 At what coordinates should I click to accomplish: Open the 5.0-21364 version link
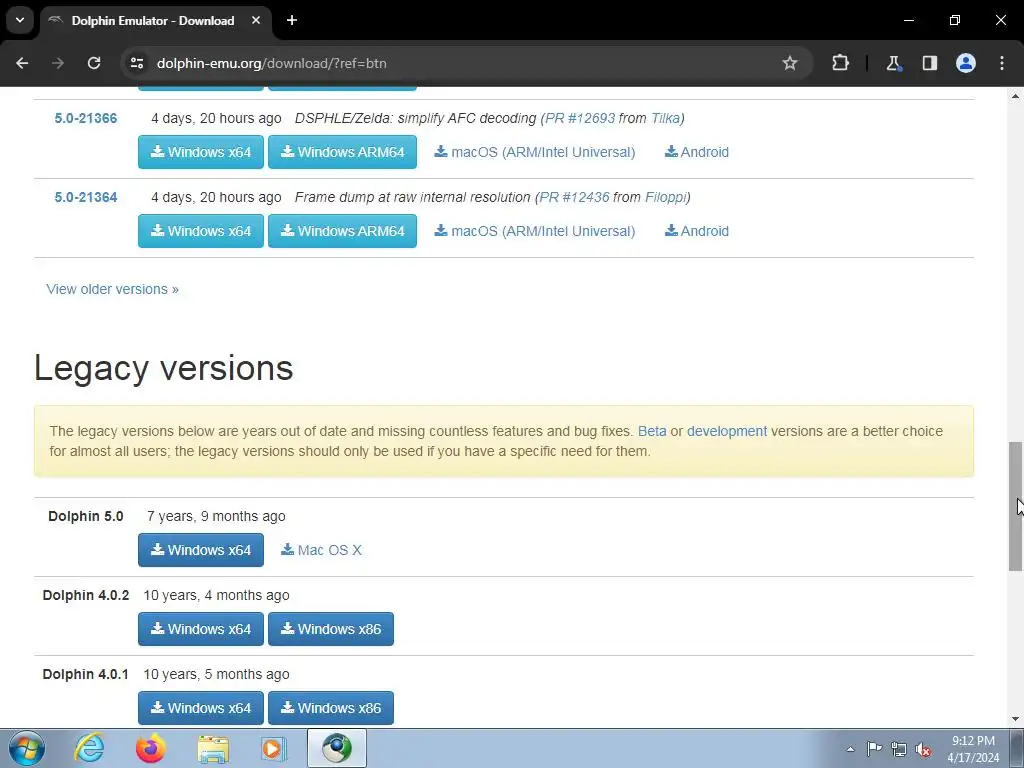coord(86,197)
